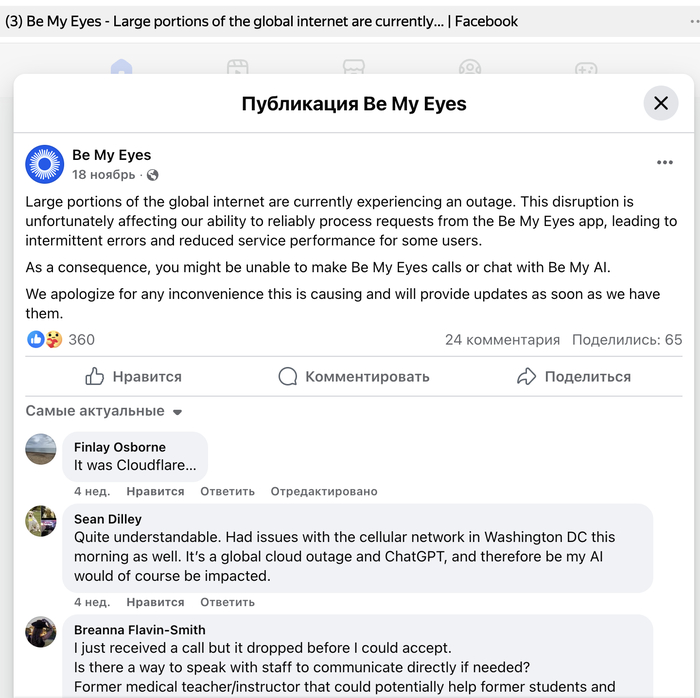
Task: Reply to Sean Dilley's comment
Action: 227,603
